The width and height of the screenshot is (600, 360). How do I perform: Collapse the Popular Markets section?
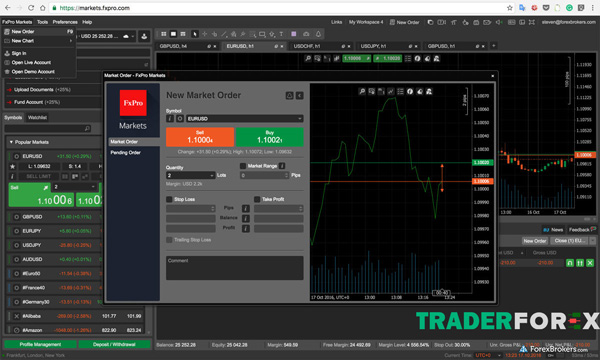(x=11, y=142)
